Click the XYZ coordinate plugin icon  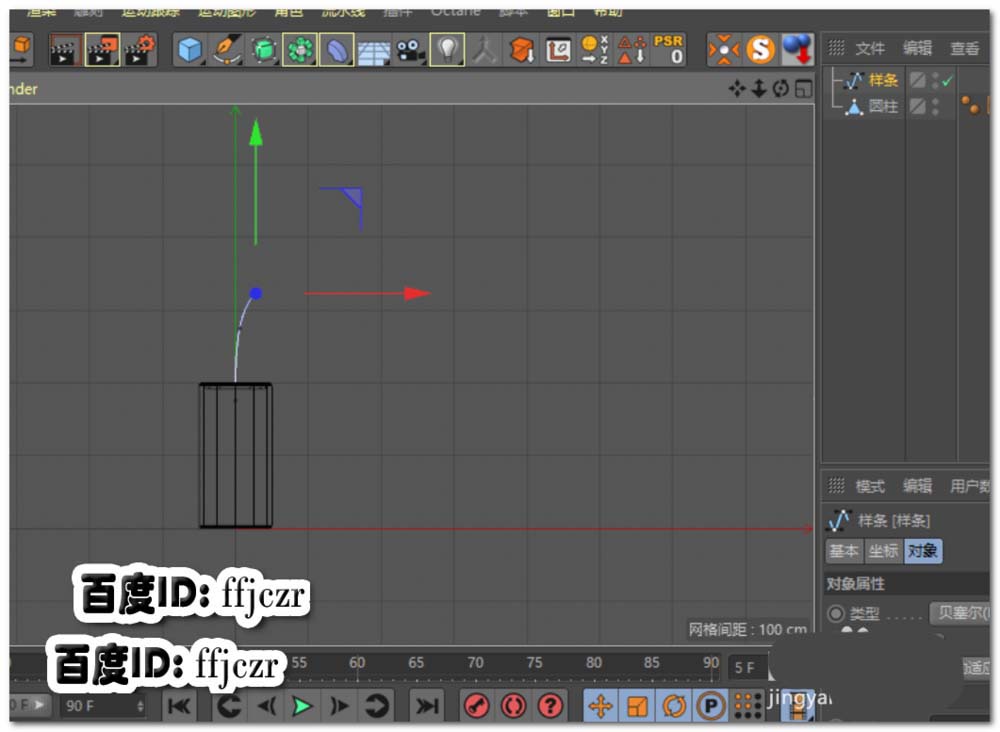click(x=594, y=50)
